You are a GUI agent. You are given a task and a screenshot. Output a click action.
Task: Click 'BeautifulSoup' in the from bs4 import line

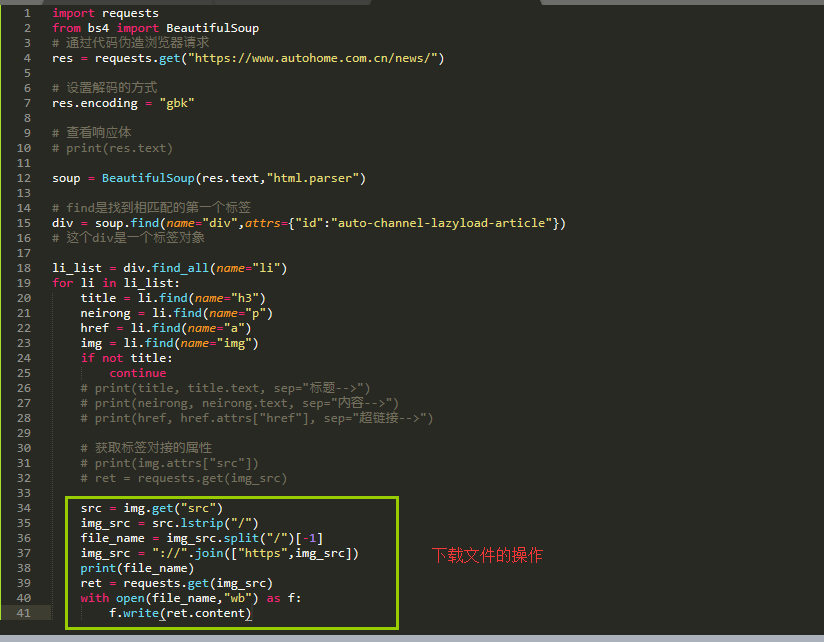(x=212, y=28)
